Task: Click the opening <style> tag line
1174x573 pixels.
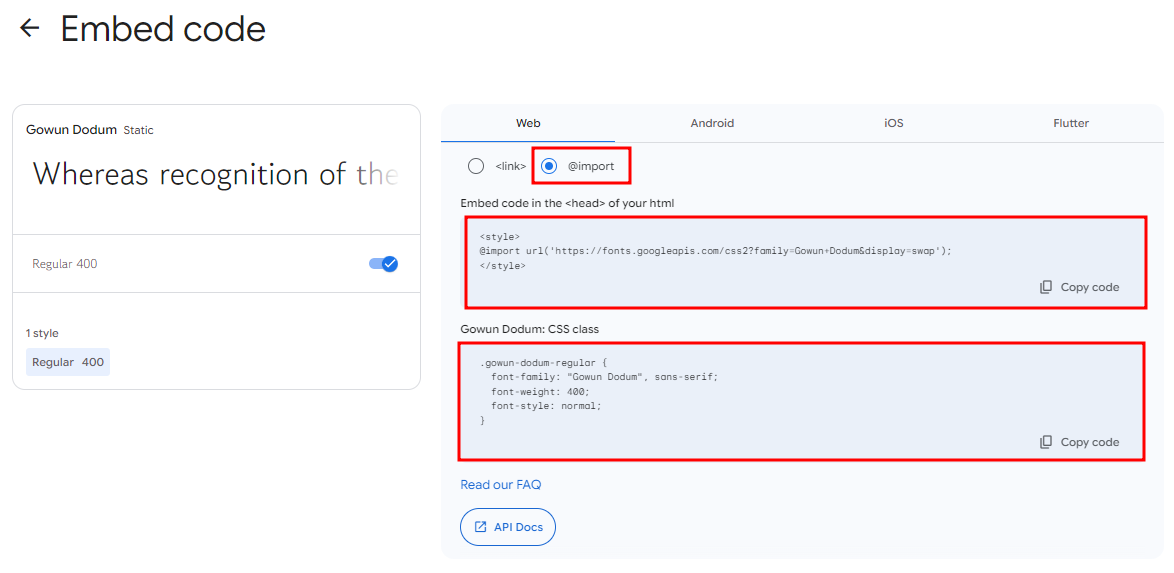Action: click(500, 237)
